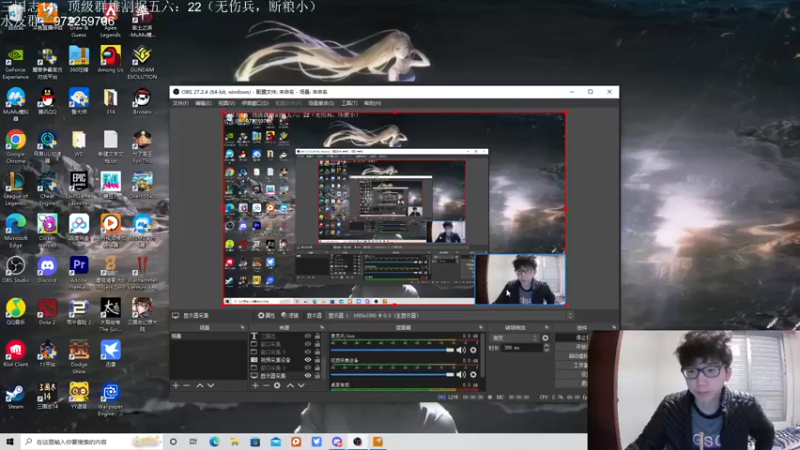
Task: Move selected source down in list
Action: coord(301,385)
